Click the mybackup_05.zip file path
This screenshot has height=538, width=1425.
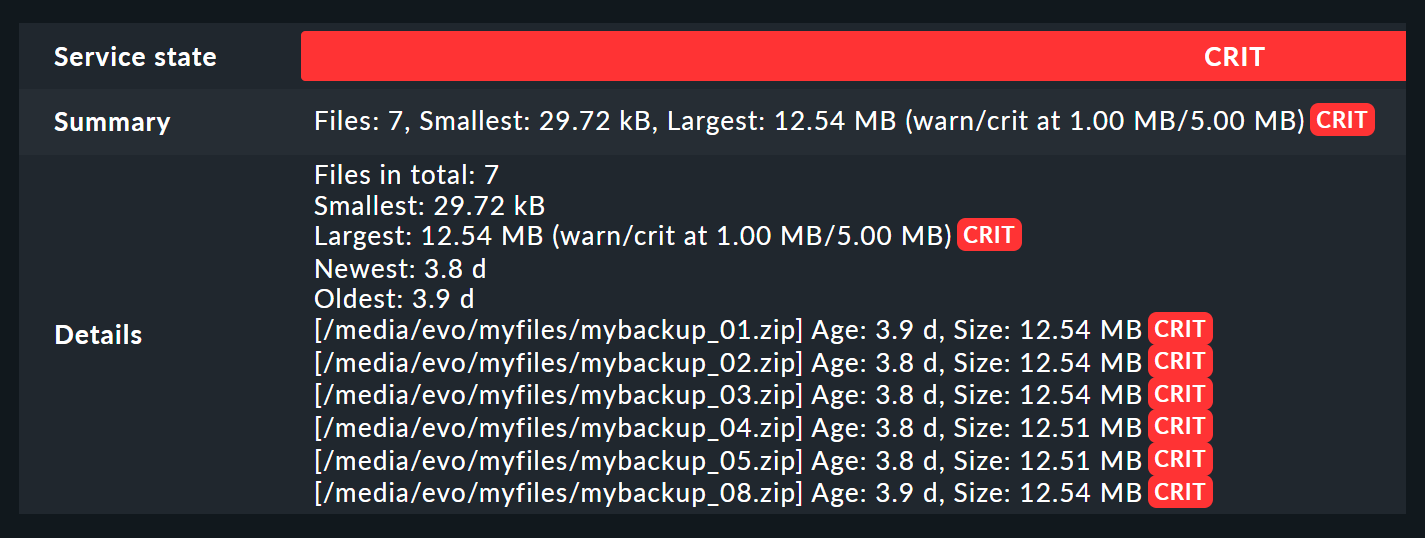point(558,460)
